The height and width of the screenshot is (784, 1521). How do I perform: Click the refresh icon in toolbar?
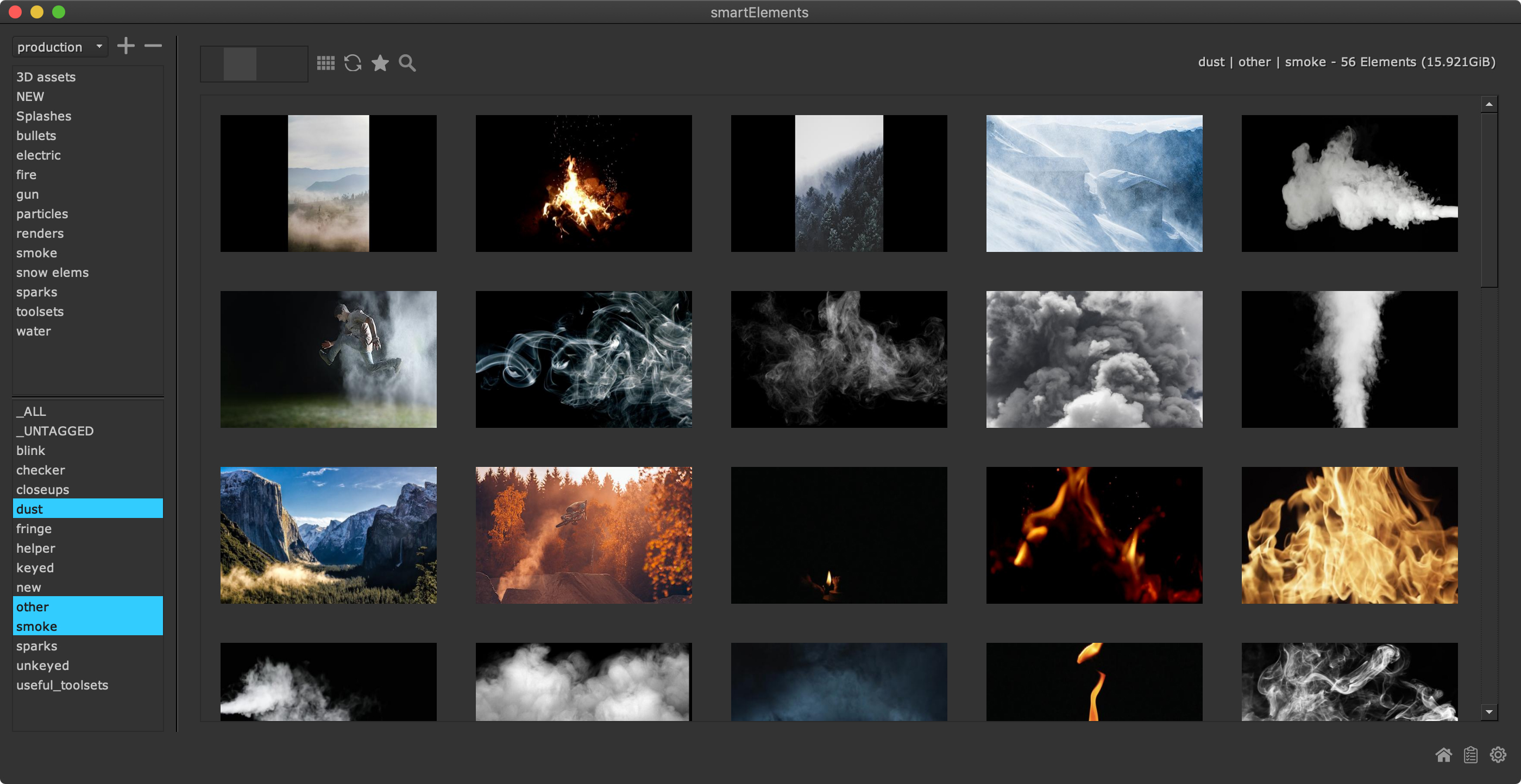click(353, 62)
